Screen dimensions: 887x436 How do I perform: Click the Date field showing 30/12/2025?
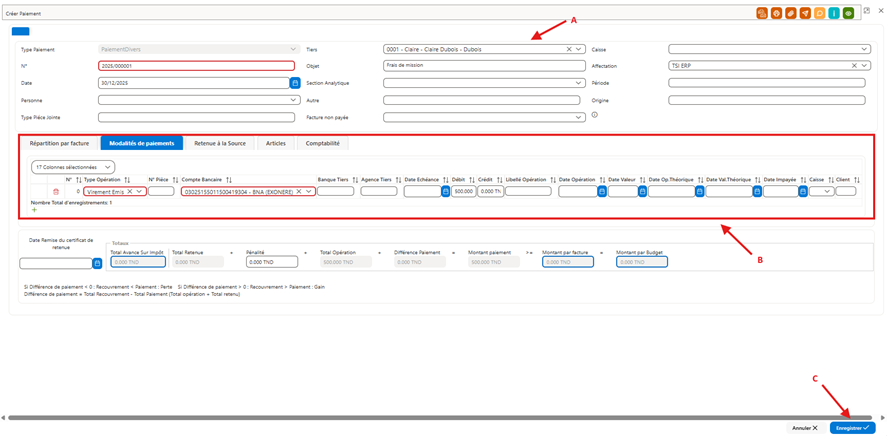pos(194,83)
